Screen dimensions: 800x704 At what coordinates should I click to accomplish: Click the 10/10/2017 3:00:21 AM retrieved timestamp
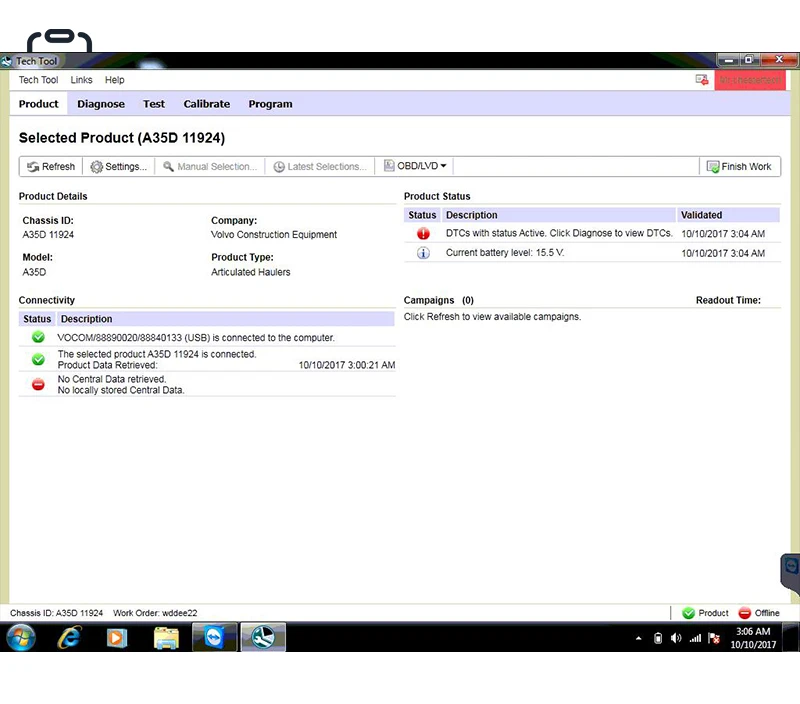tap(347, 365)
